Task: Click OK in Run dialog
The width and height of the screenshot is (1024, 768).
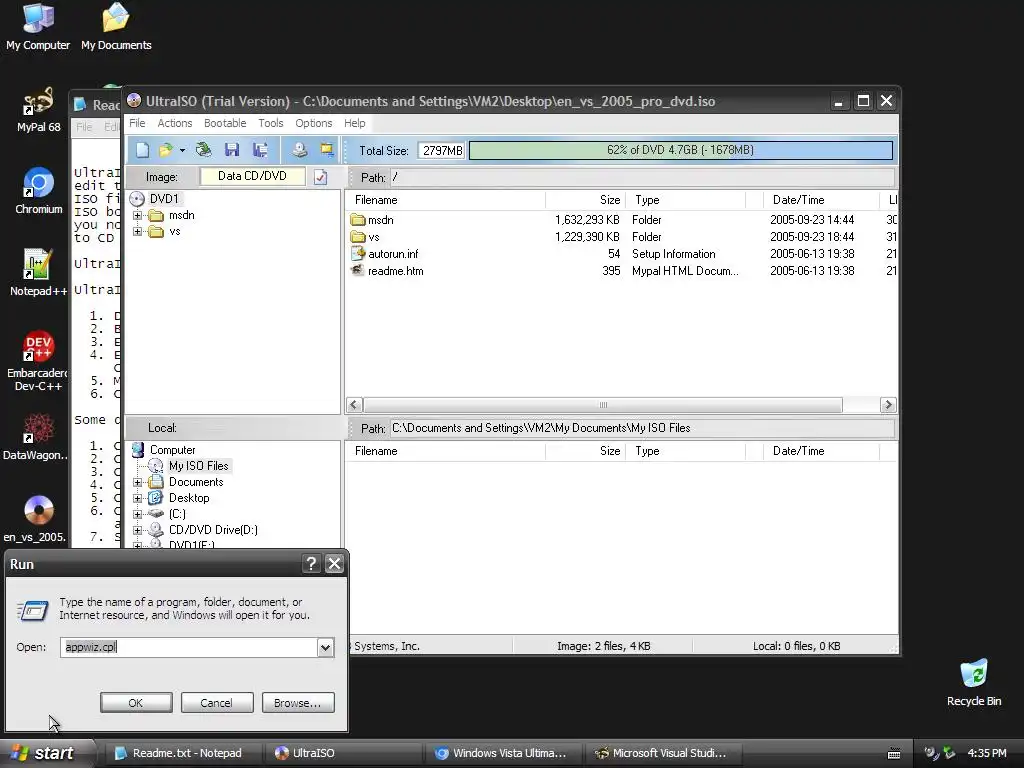Action: coord(136,703)
